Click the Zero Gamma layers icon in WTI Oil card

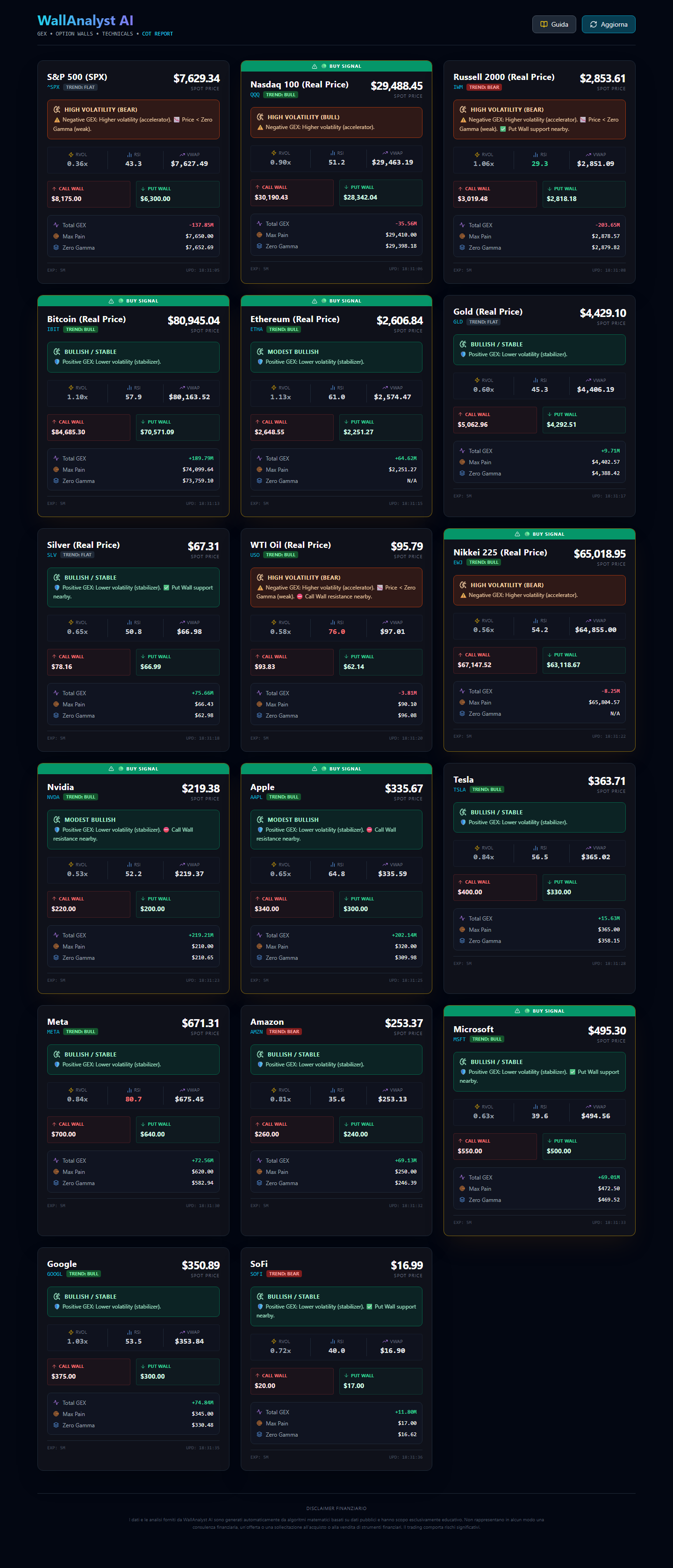pyautogui.click(x=259, y=716)
